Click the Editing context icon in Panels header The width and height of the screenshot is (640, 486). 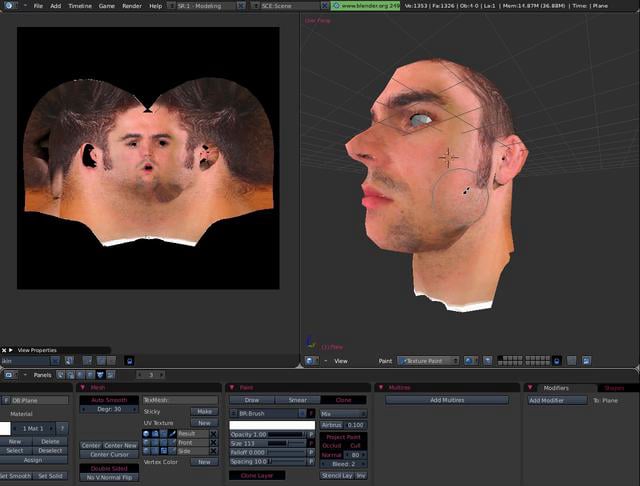tap(100, 375)
